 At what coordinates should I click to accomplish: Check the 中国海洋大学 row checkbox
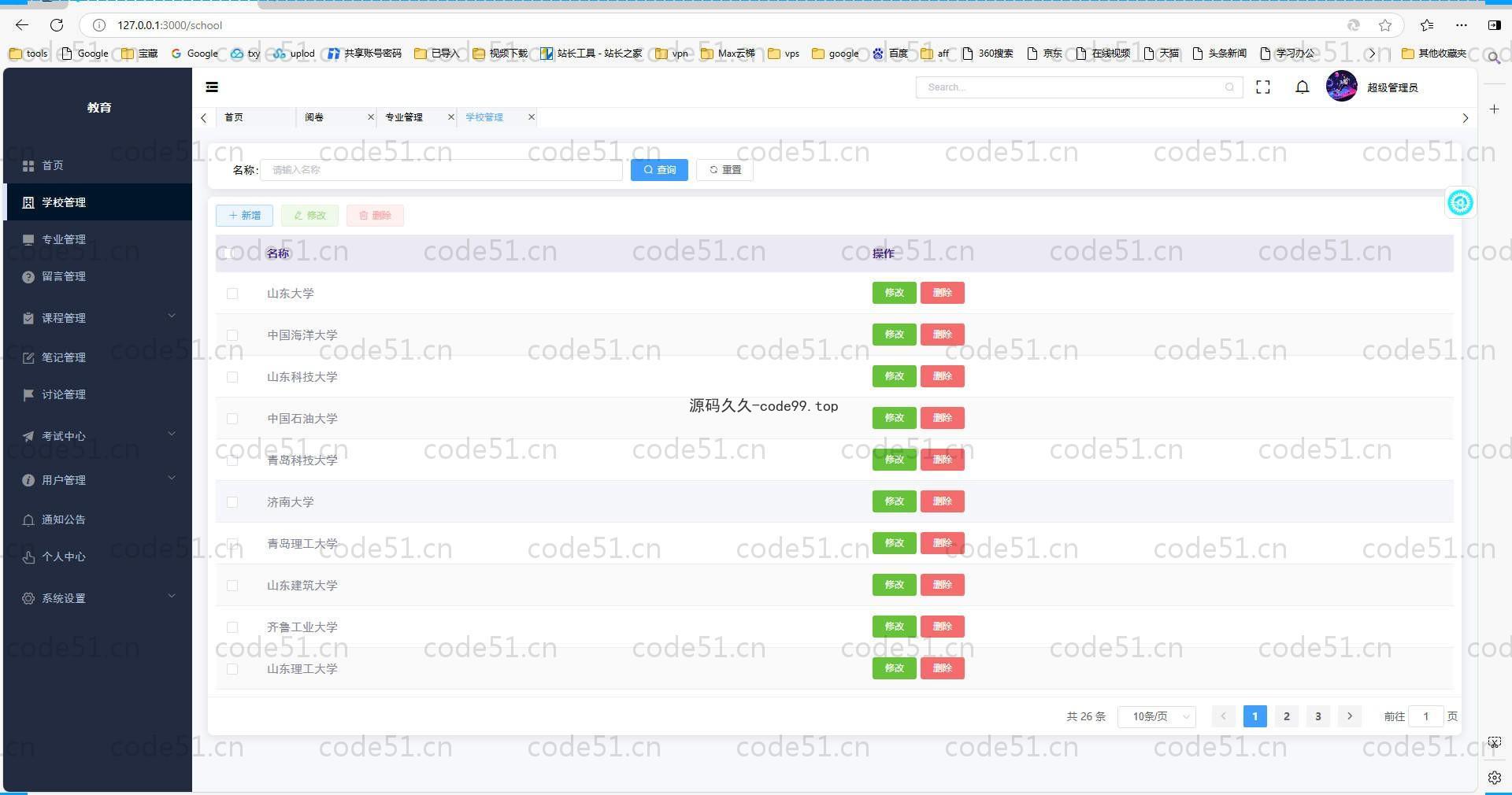[232, 335]
